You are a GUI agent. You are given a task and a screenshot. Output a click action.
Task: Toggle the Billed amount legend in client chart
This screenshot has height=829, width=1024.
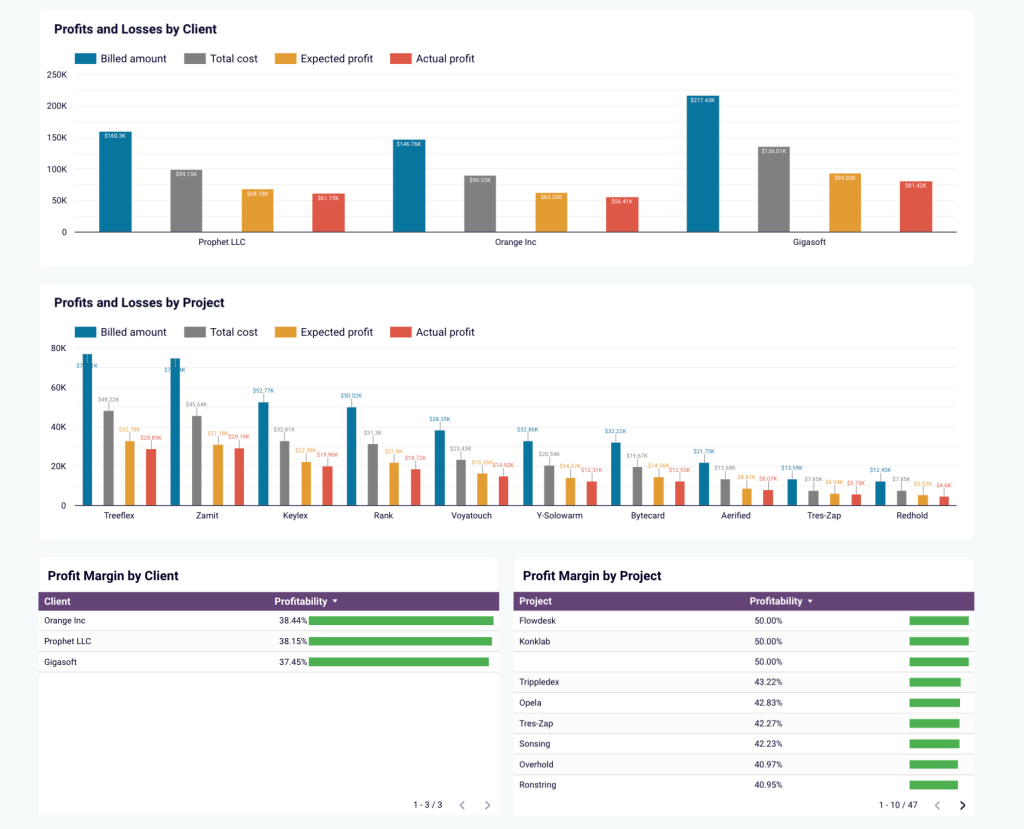click(120, 58)
